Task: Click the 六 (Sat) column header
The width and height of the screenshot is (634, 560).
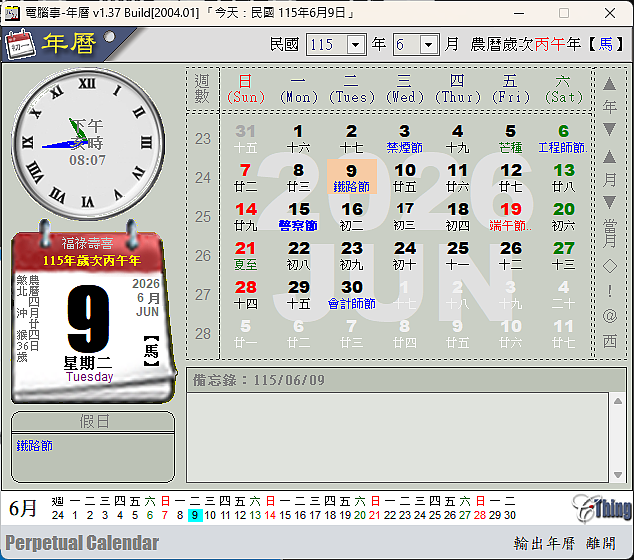Action: (564, 89)
